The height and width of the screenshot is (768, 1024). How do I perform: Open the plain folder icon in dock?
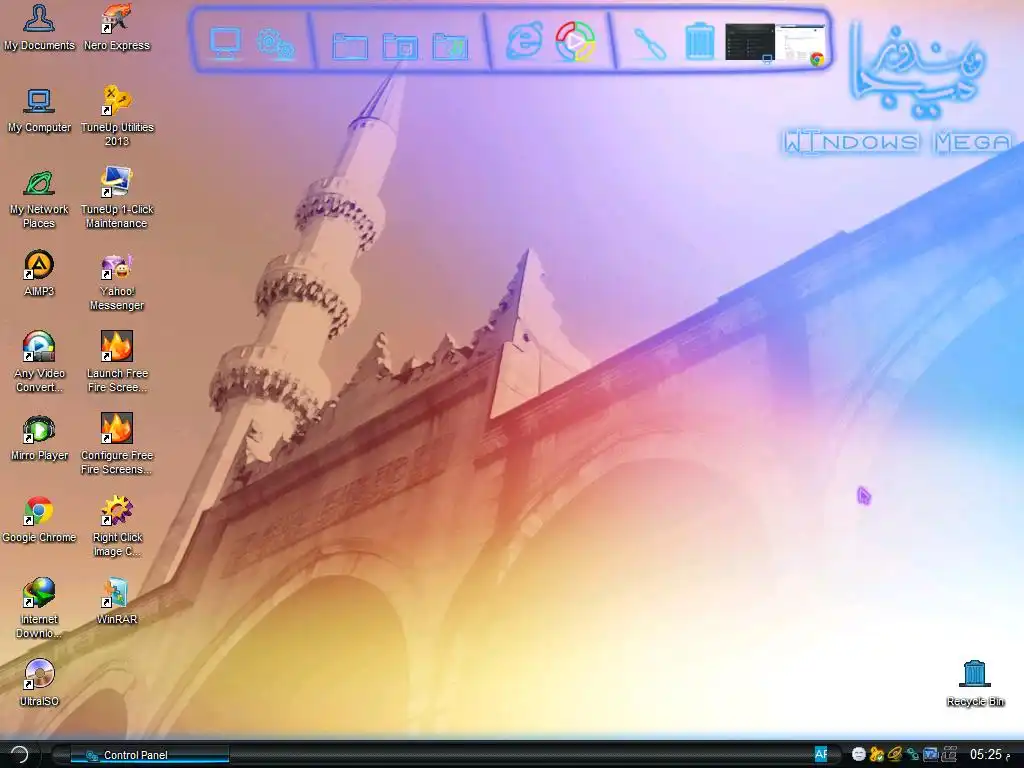350,46
